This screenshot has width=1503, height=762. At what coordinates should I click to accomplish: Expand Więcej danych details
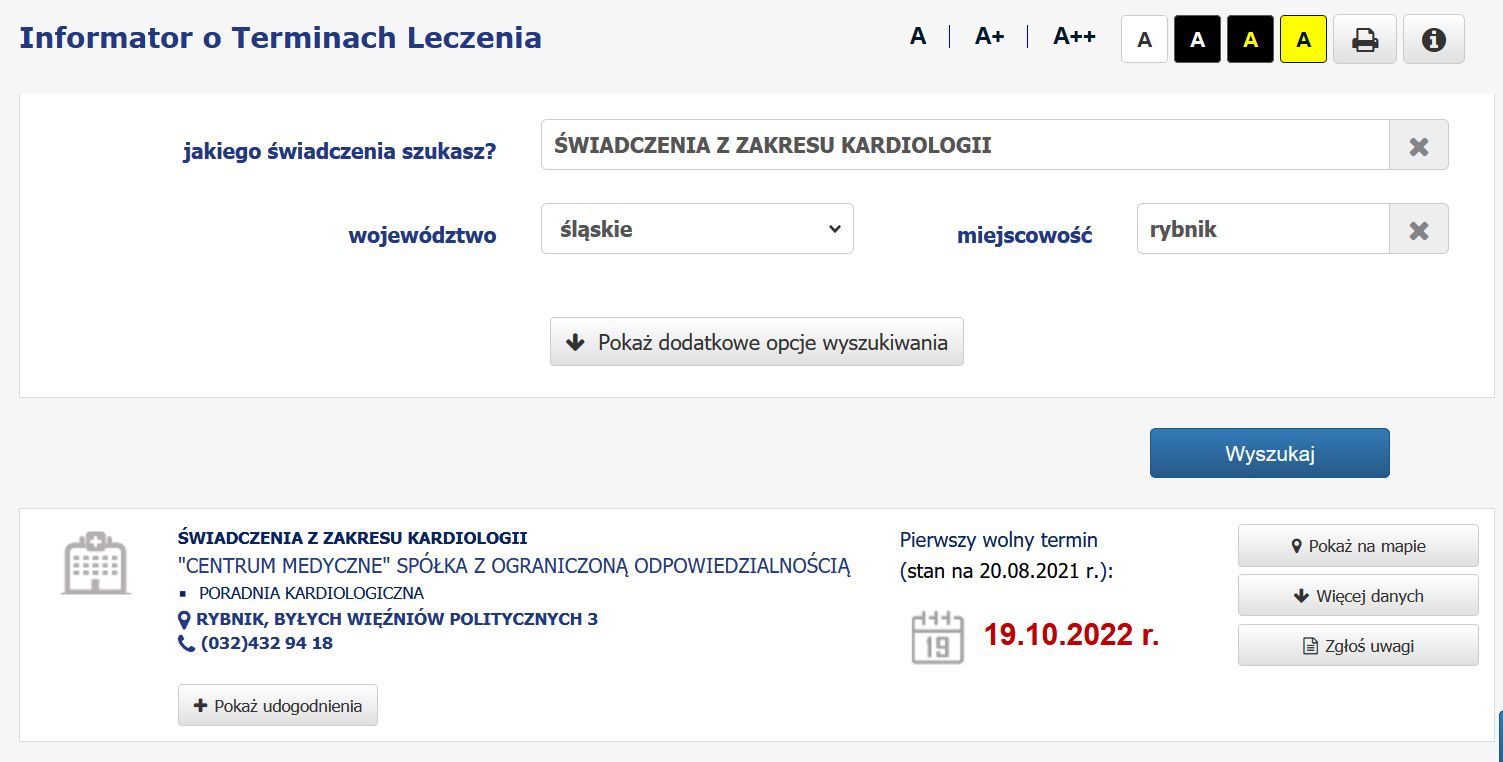pos(1358,596)
